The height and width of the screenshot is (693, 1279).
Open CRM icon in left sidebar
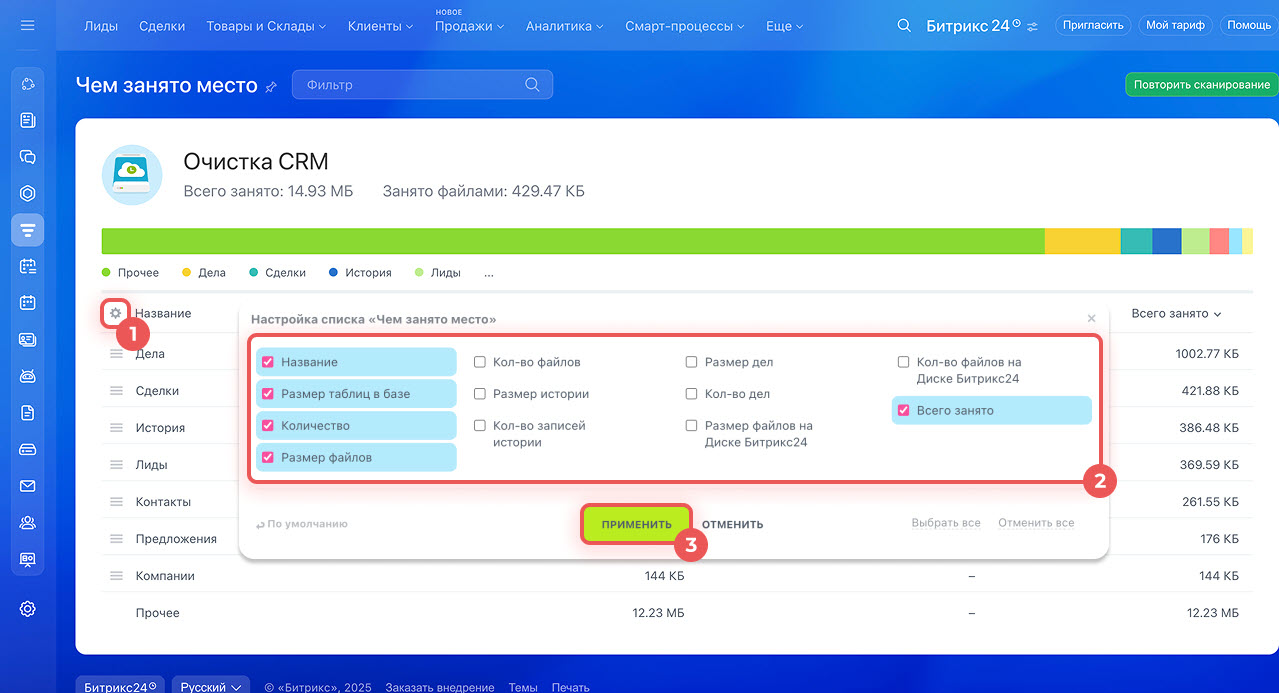[x=28, y=230]
